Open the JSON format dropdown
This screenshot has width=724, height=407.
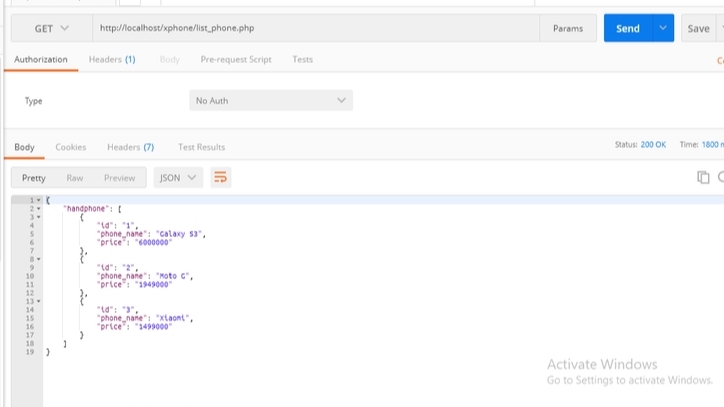tap(178, 178)
